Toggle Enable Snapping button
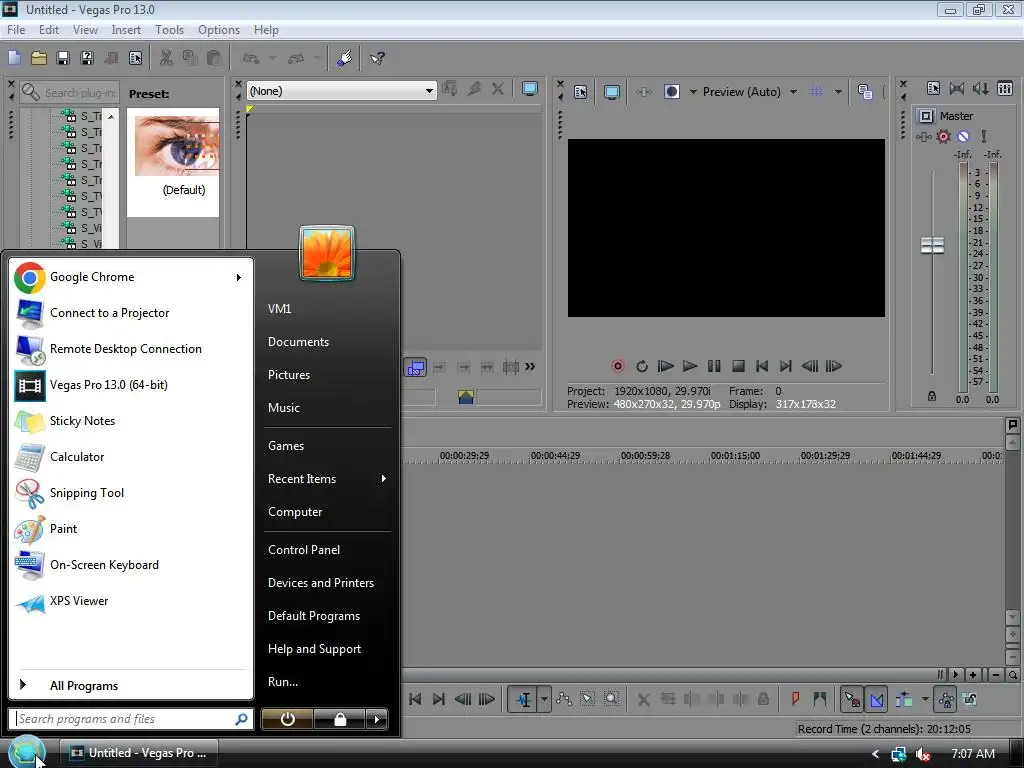 pos(852,699)
